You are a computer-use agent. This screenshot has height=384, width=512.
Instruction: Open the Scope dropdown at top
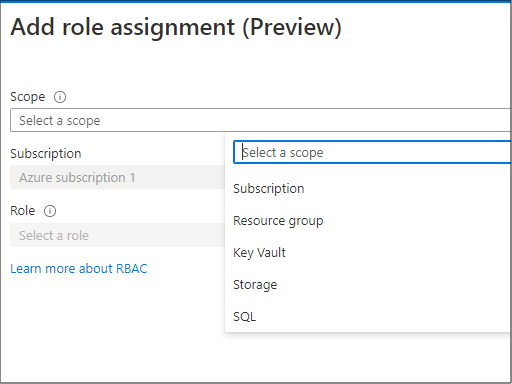click(x=261, y=120)
